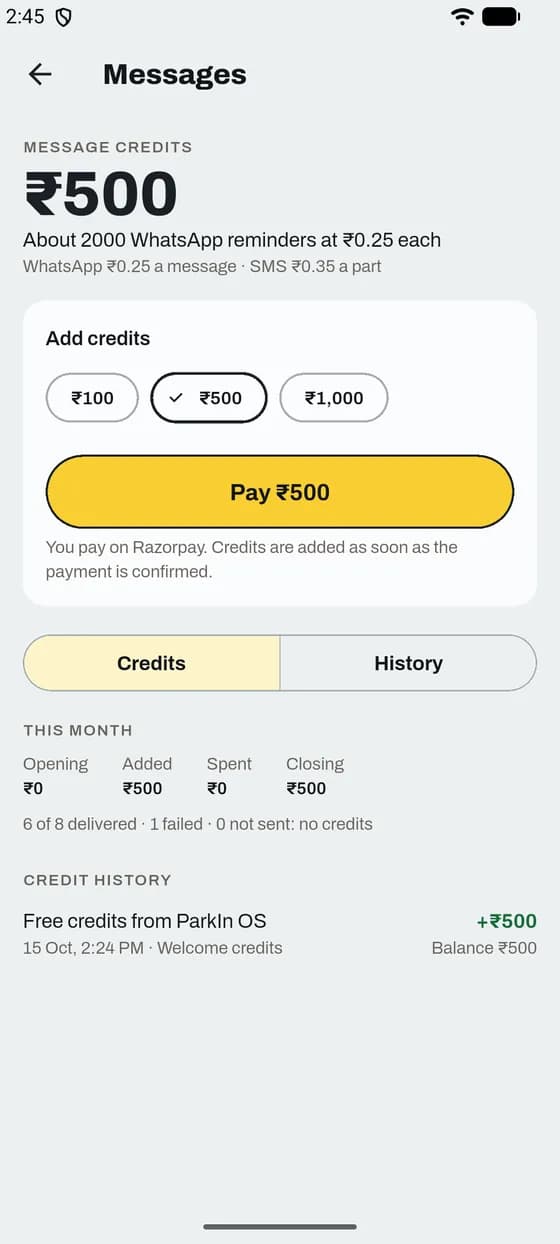Tap the shield icon in status bar

[x=63, y=16]
